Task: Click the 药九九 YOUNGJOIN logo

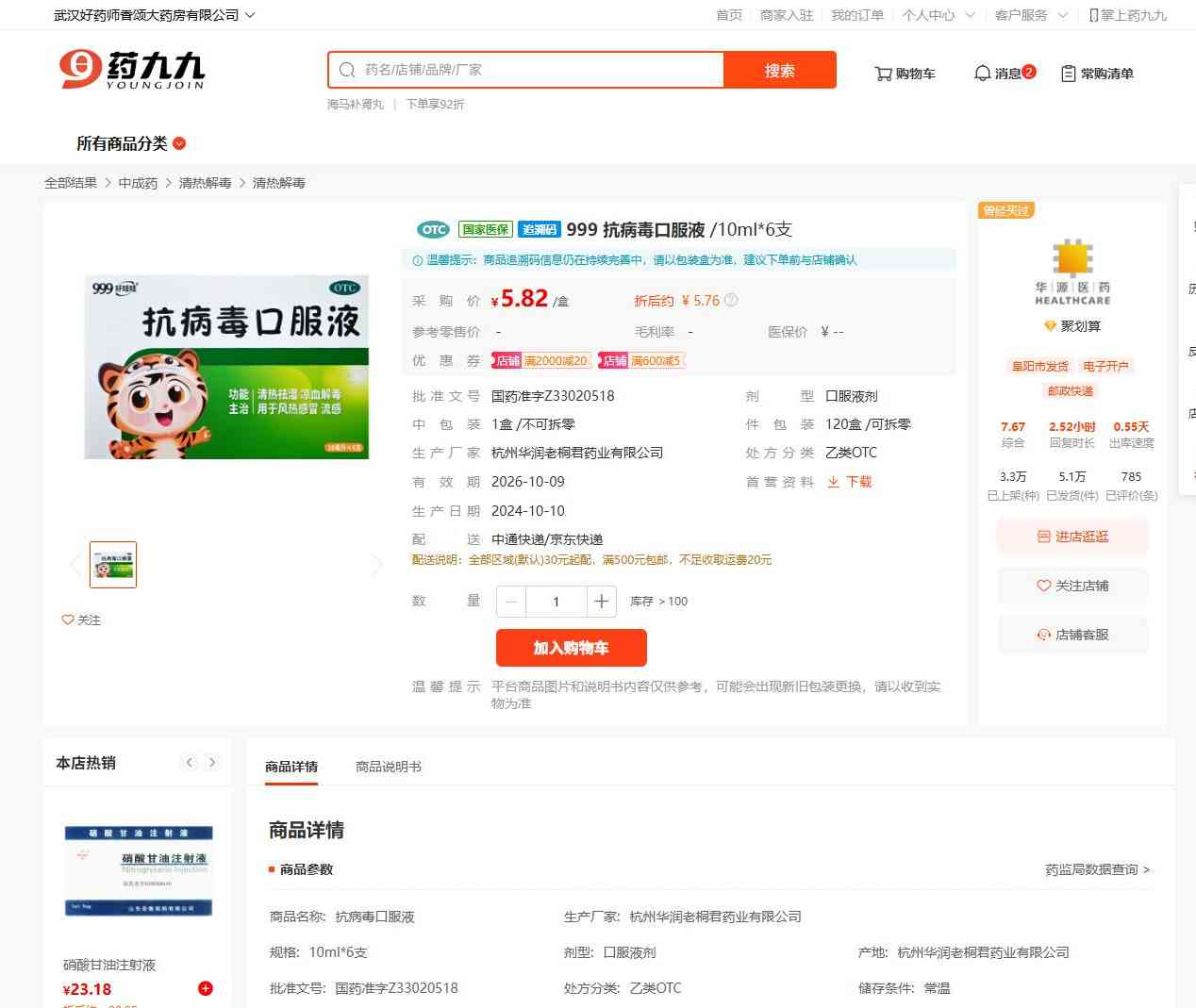Action: [132, 70]
